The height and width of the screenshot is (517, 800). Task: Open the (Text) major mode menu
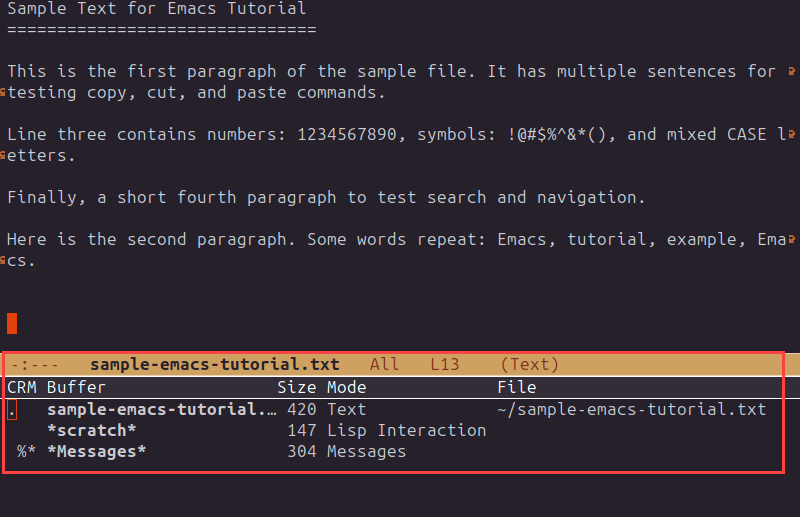click(529, 365)
